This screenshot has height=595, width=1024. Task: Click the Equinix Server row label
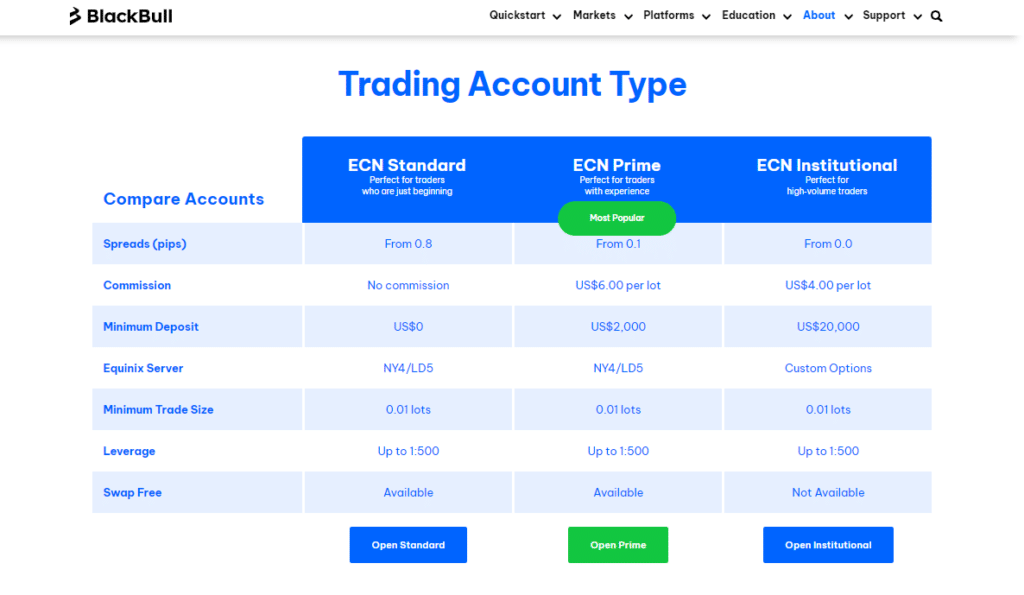[143, 368]
